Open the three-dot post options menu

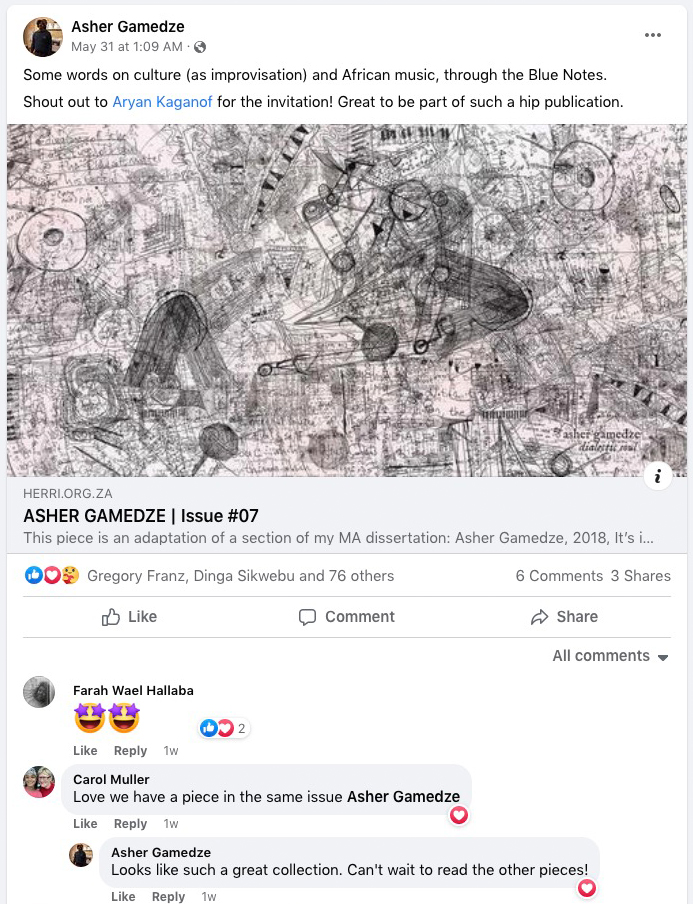[653, 35]
